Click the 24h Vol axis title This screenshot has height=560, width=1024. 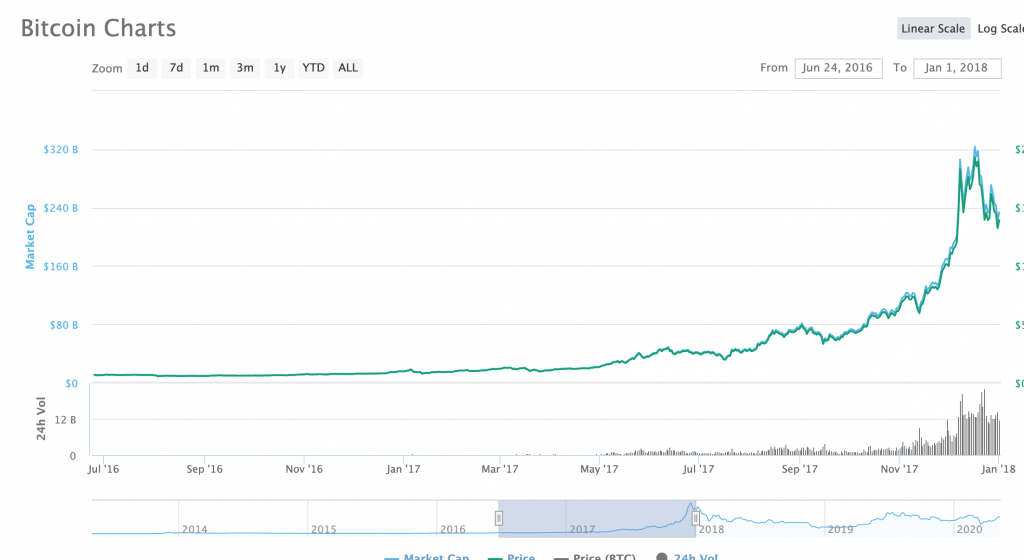41,418
